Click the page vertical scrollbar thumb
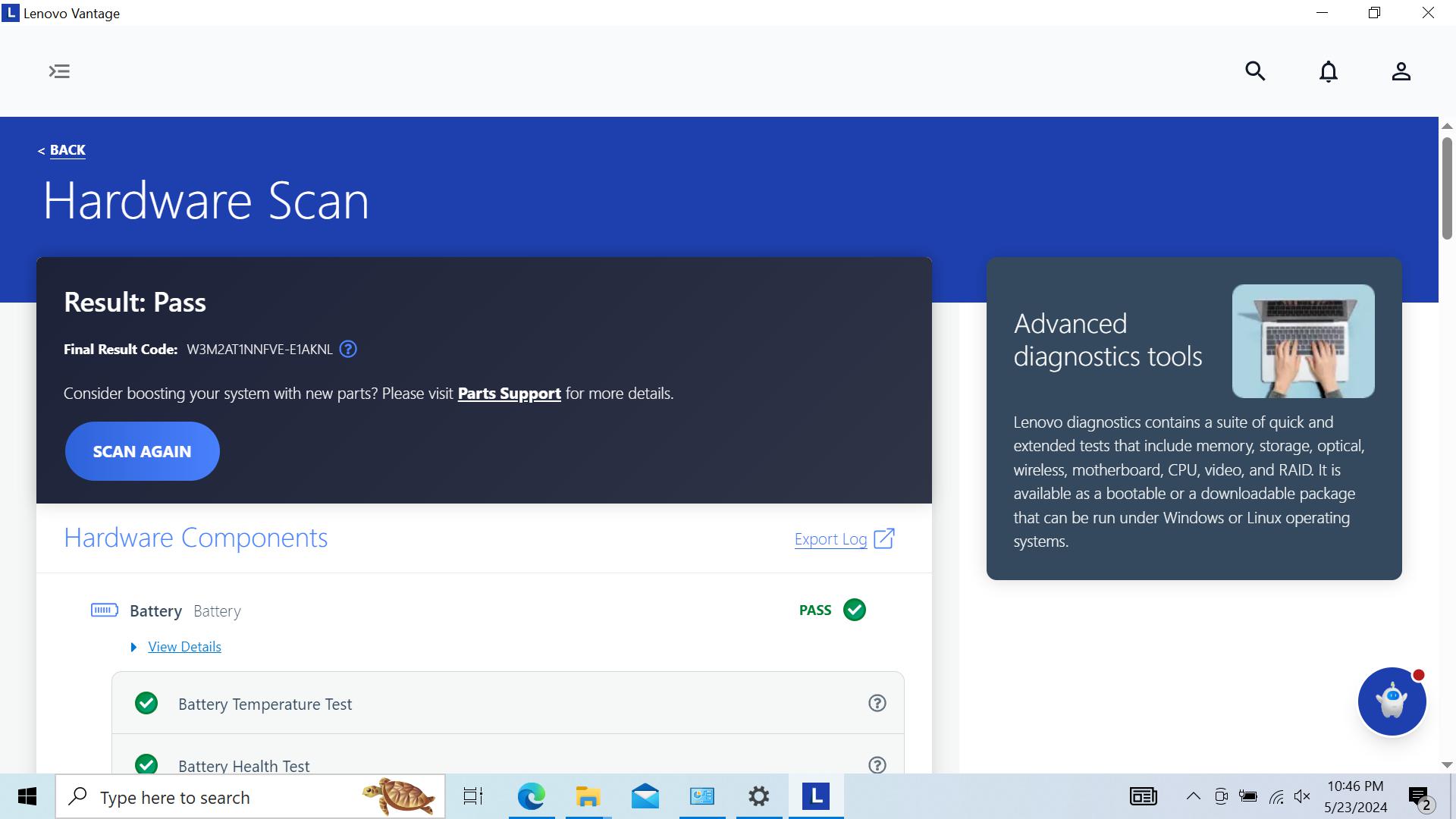The width and height of the screenshot is (1456, 819). click(1447, 190)
